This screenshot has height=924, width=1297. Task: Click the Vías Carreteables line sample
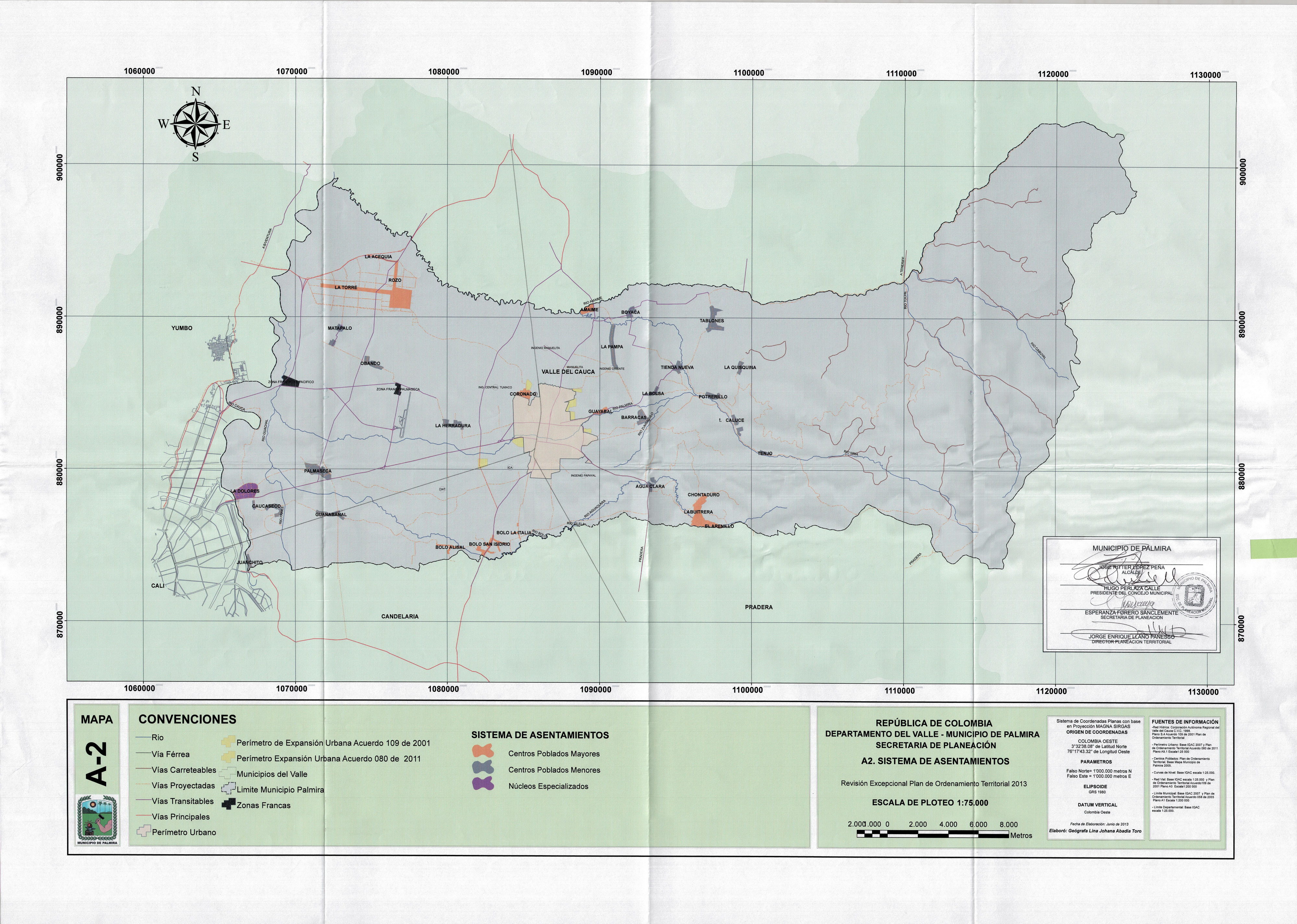[x=144, y=769]
